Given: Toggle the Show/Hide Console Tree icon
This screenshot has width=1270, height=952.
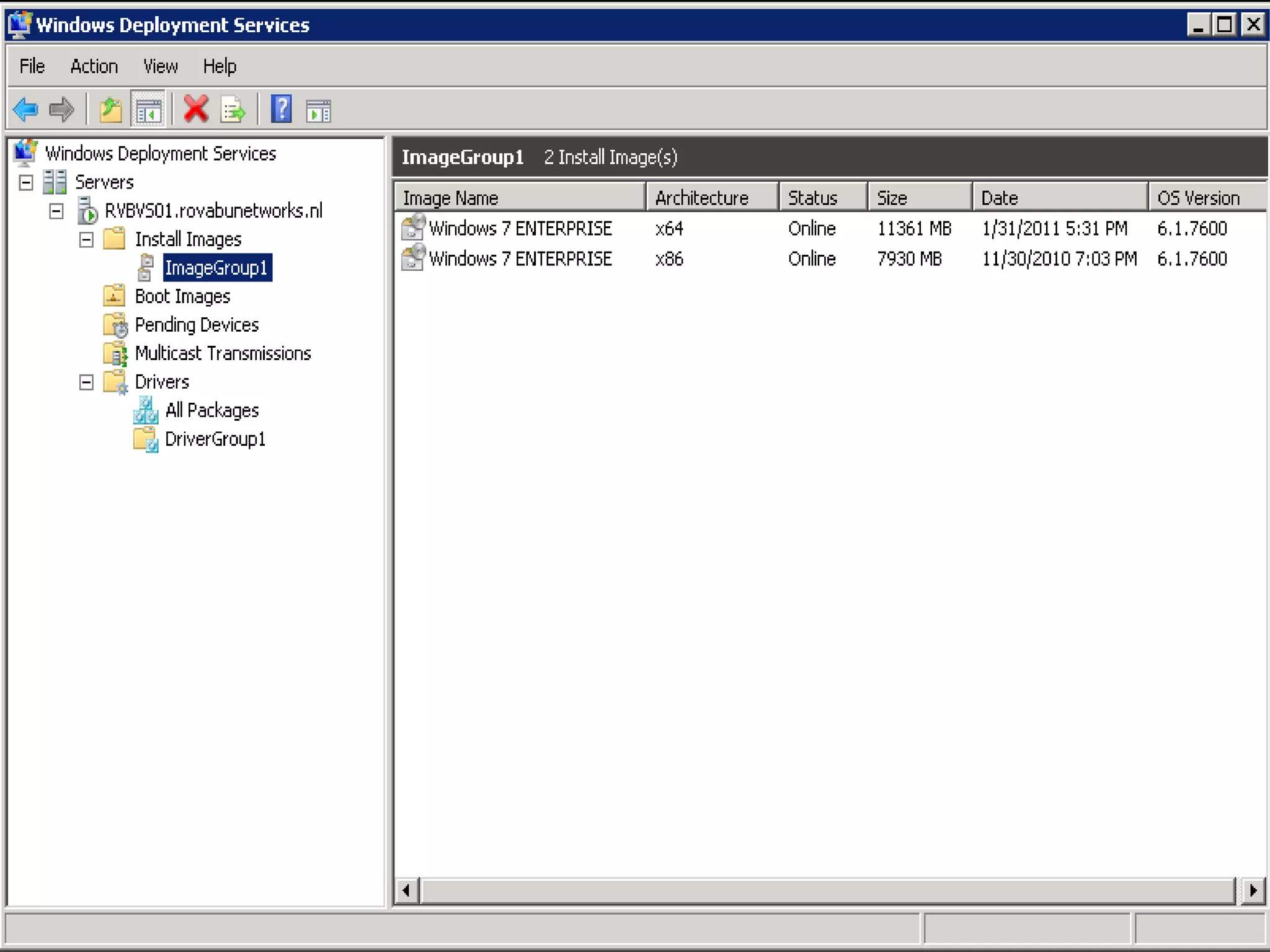Looking at the screenshot, I should coord(148,110).
